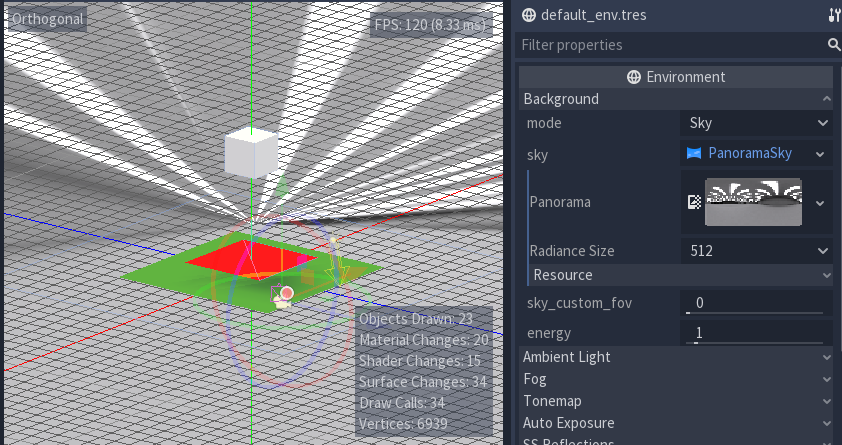Click the Material Changes: 20 text
This screenshot has height=445, width=842.
424,340
